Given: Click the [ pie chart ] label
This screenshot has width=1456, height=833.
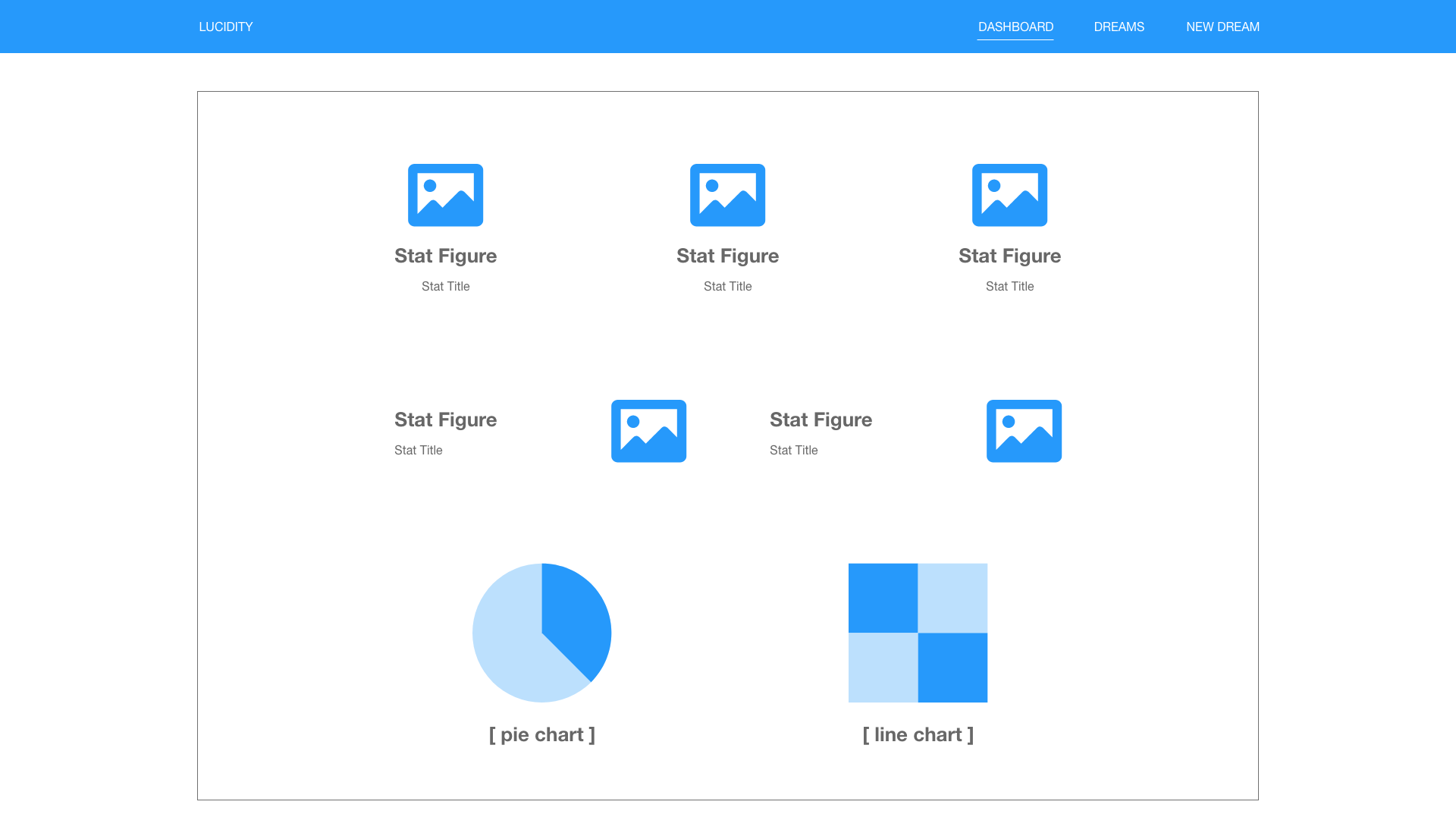Looking at the screenshot, I should (541, 734).
